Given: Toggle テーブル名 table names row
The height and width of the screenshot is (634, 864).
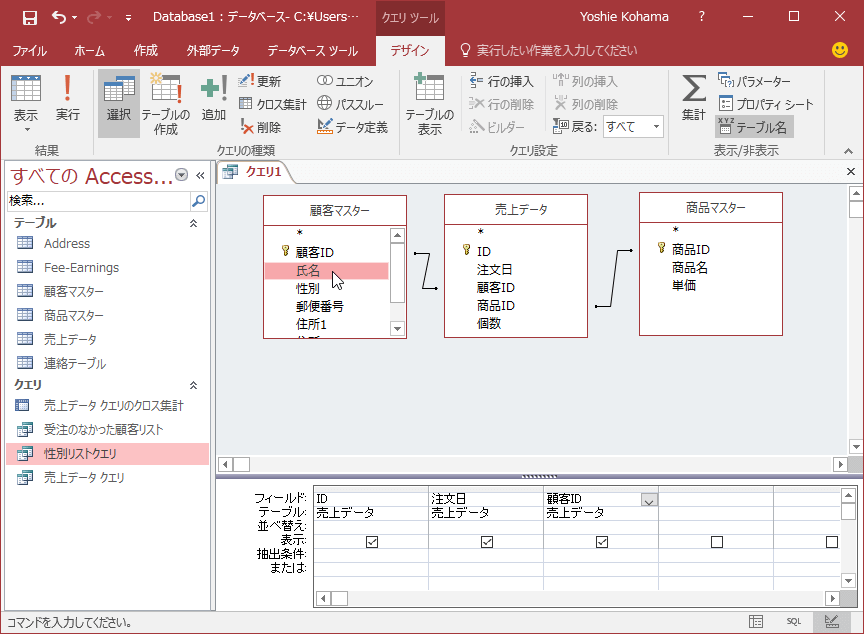Looking at the screenshot, I should click(754, 127).
